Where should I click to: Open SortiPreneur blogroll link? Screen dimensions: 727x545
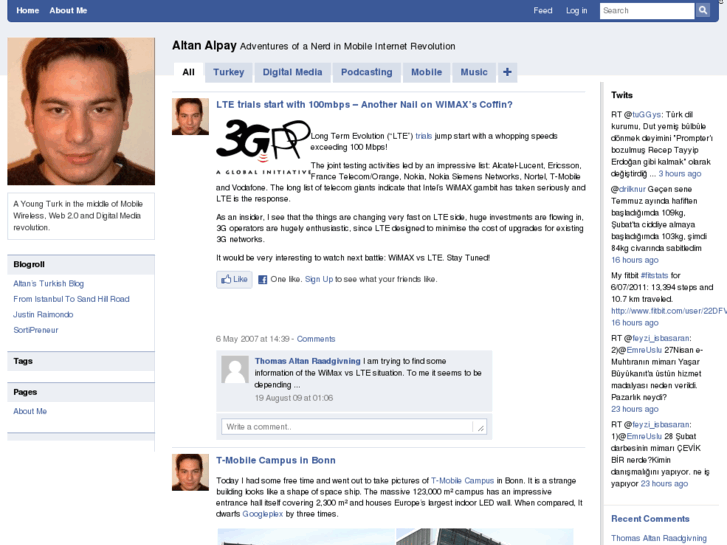click(x=36, y=330)
